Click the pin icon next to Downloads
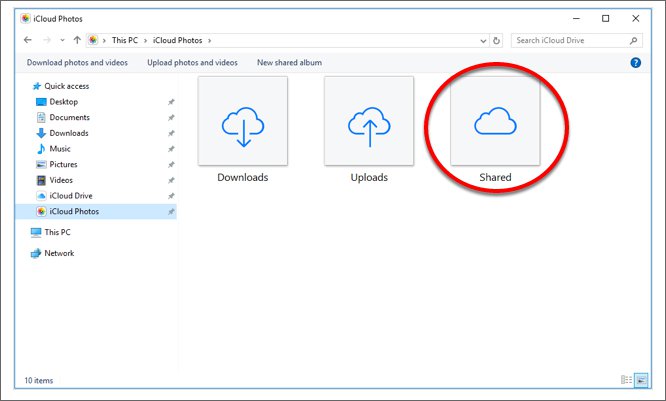Image resolution: width=666 pixels, height=401 pixels. point(171,133)
